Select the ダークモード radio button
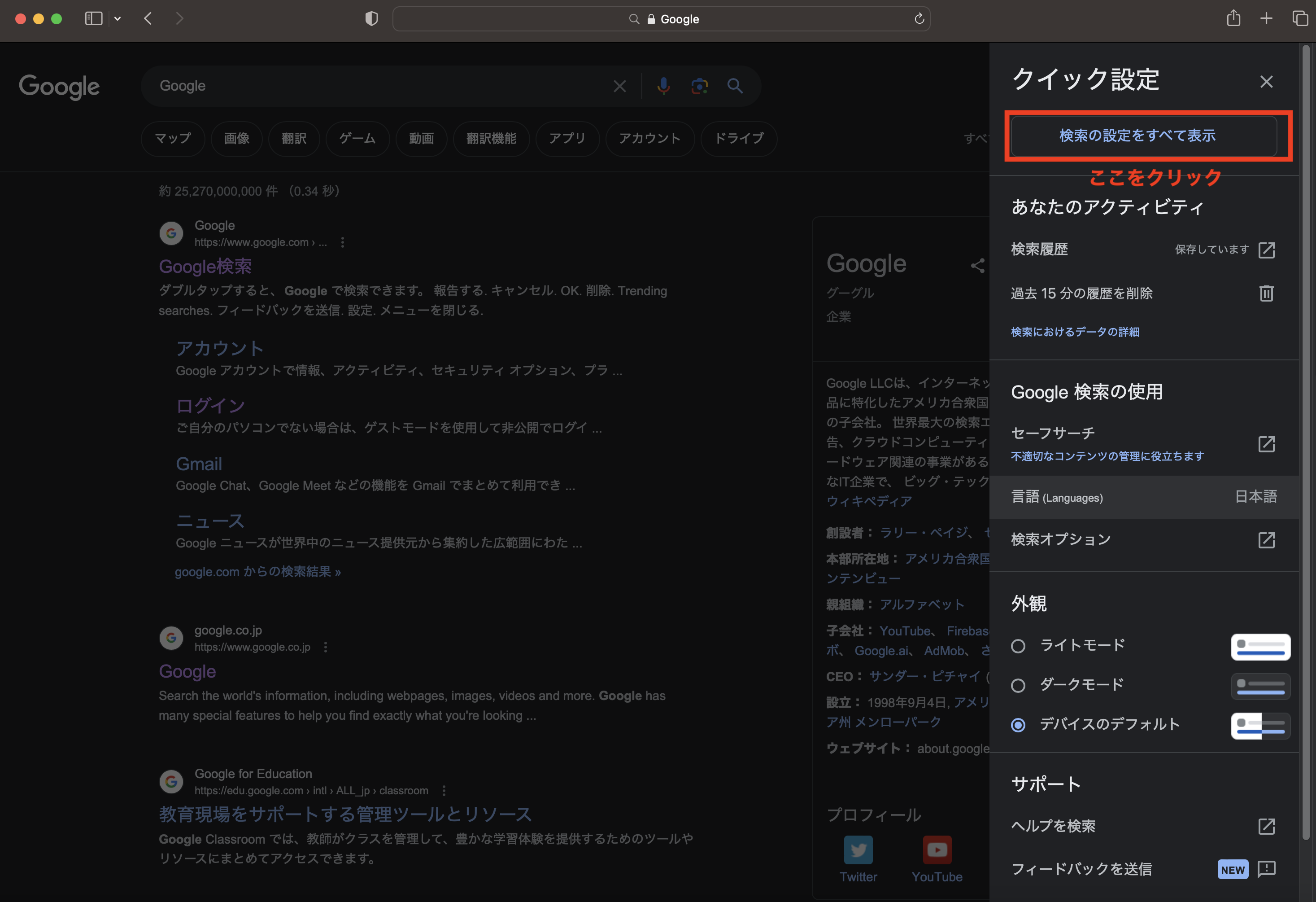 pos(1018,686)
